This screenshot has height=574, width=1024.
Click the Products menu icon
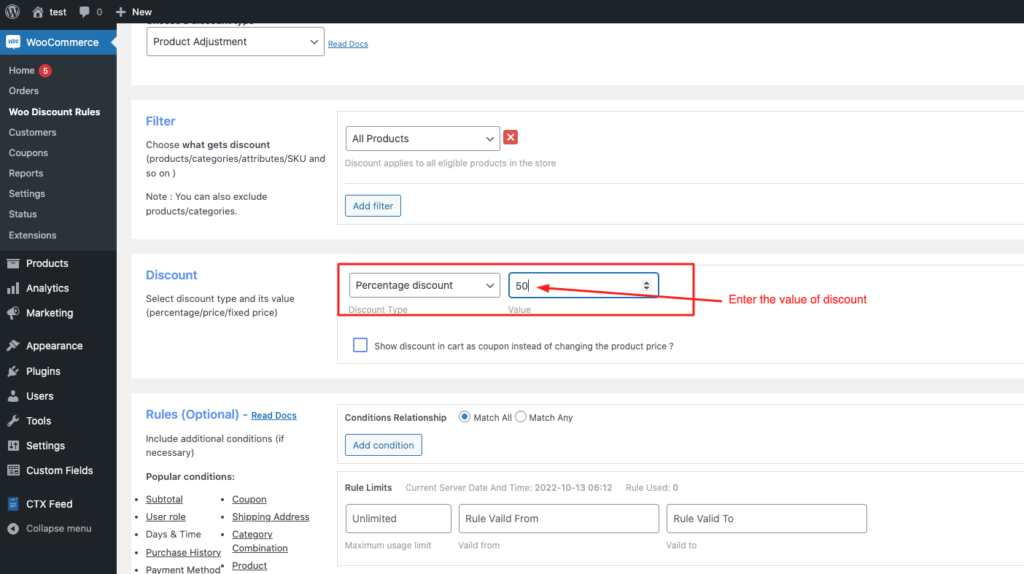[13, 263]
